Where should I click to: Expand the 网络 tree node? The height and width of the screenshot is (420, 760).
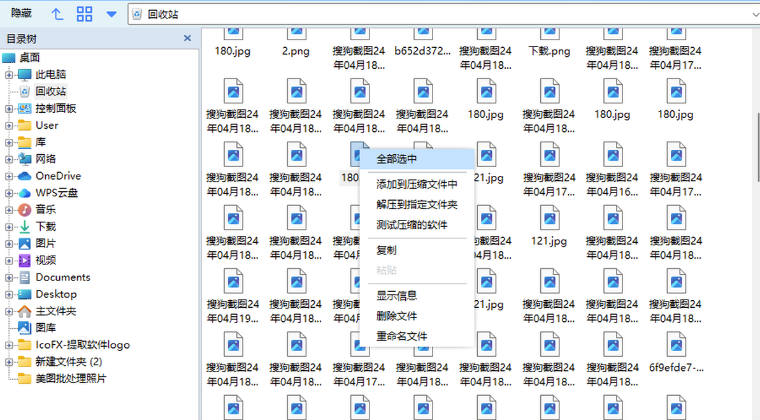pos(9,159)
